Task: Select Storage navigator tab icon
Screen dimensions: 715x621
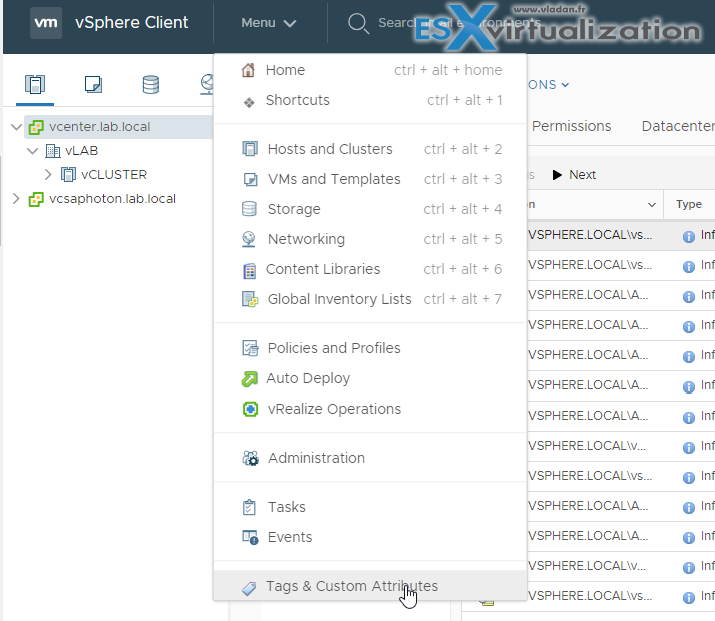Action: [150, 85]
